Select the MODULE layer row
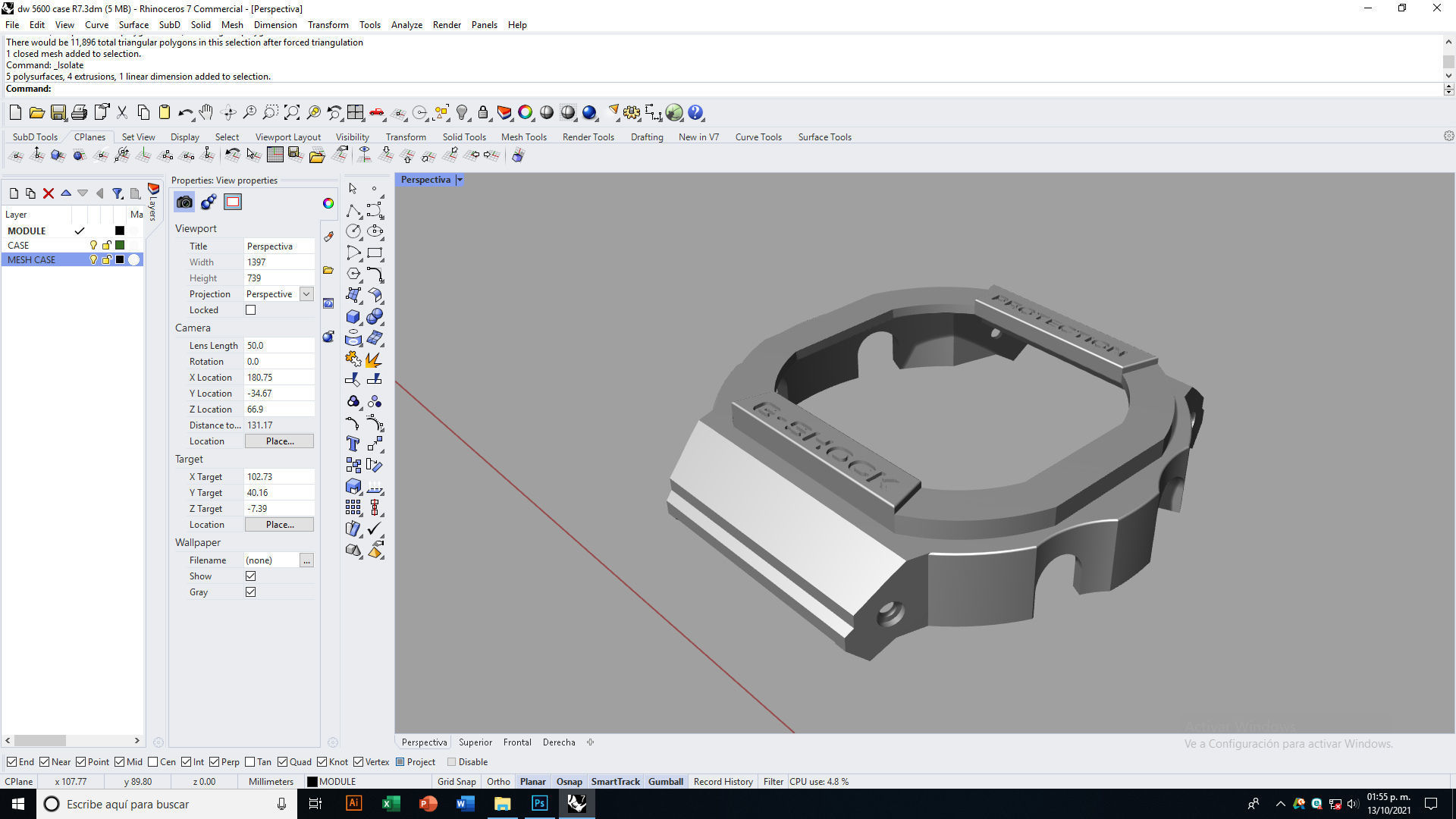This screenshot has width=1456, height=819. [x=73, y=231]
